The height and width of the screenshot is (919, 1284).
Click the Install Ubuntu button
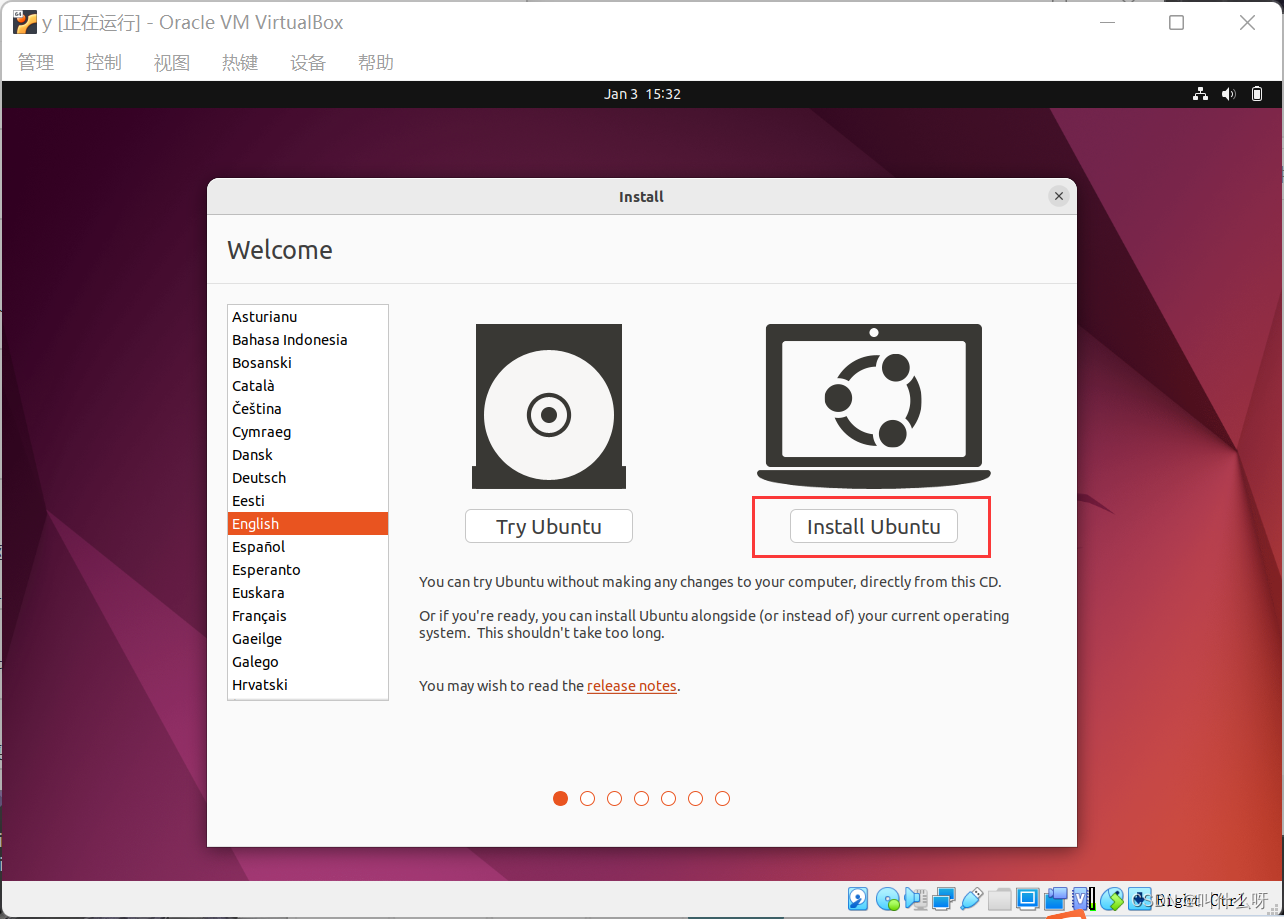[x=874, y=526]
